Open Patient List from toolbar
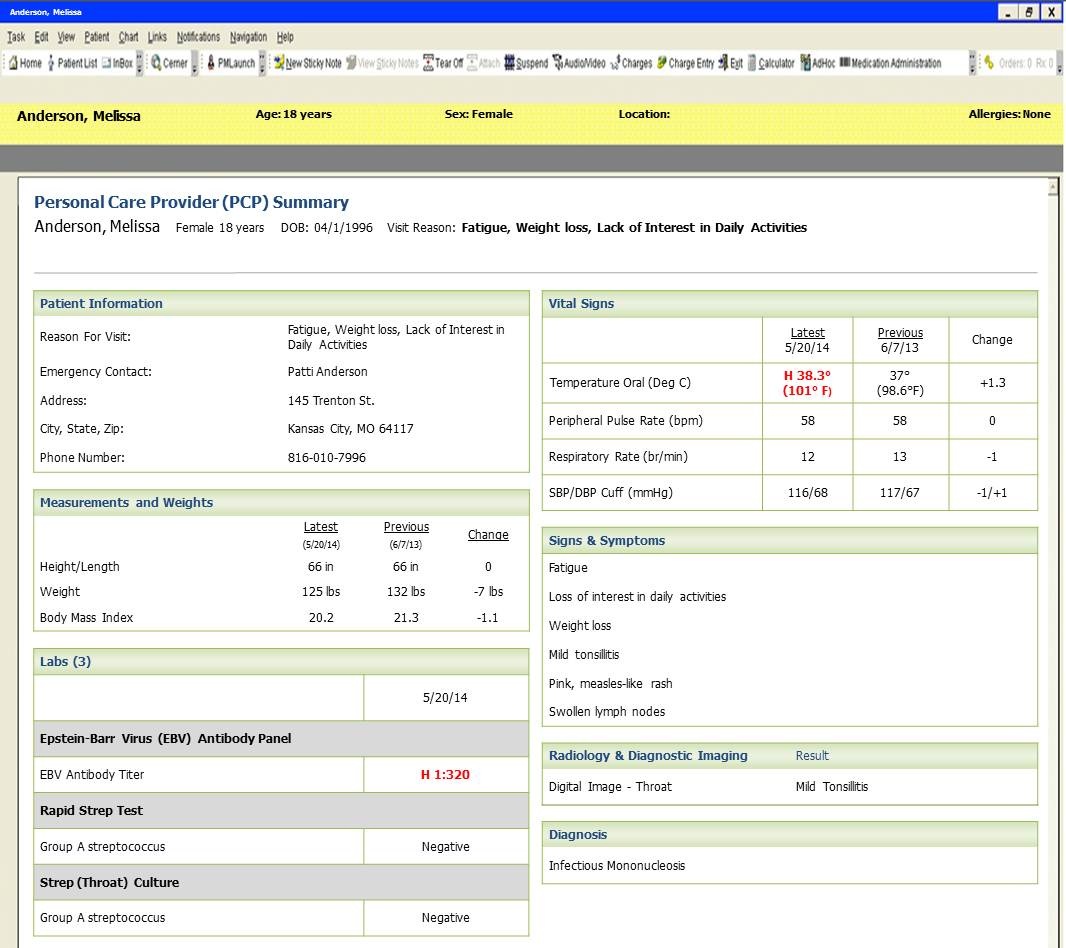Viewport: 1066px width, 948px height. [x=72, y=63]
